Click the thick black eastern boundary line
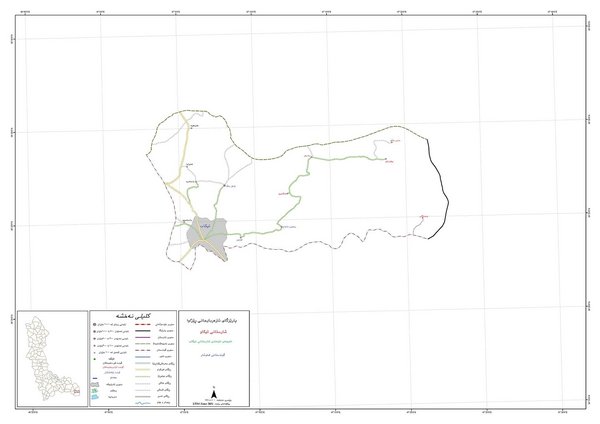The image size is (600, 424). [x=439, y=189]
